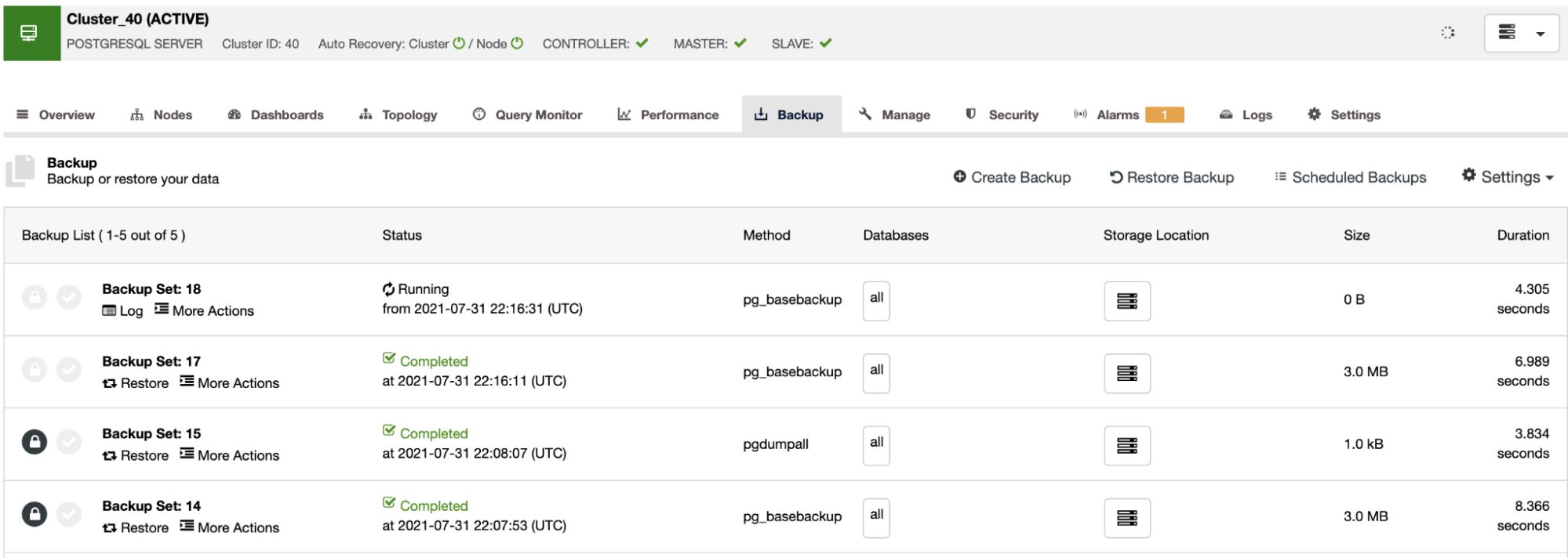
Task: Restore Backup Set 14
Action: point(136,527)
